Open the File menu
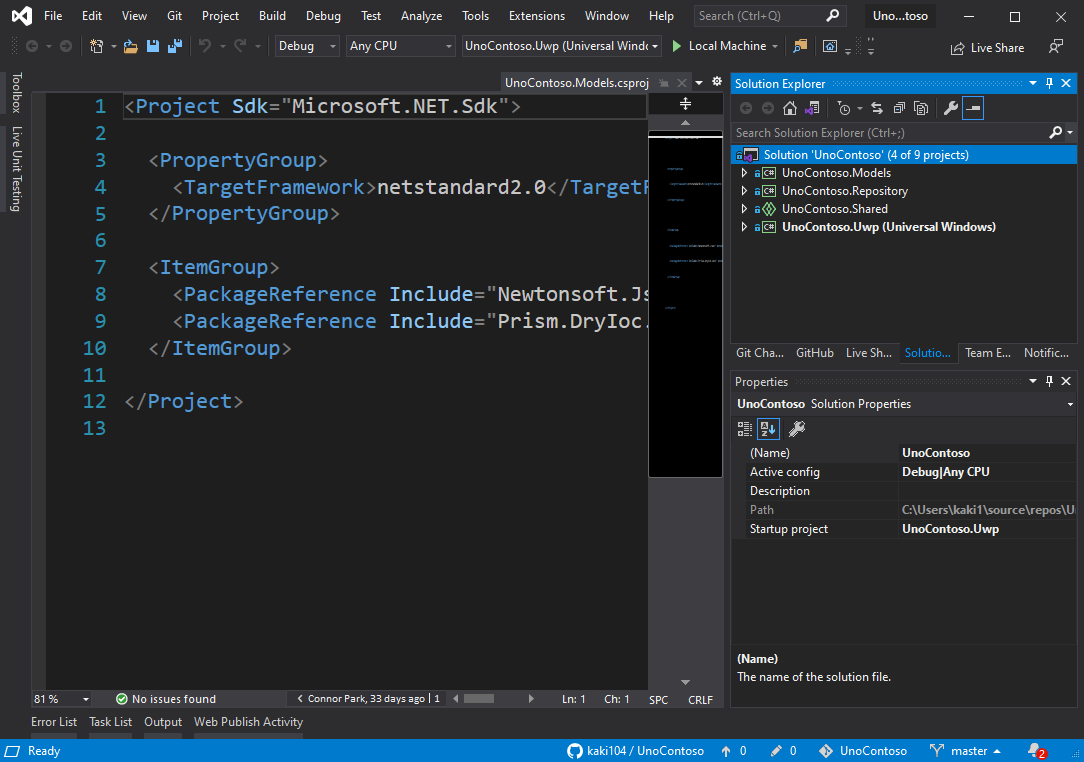This screenshot has height=762, width=1084. [x=53, y=15]
